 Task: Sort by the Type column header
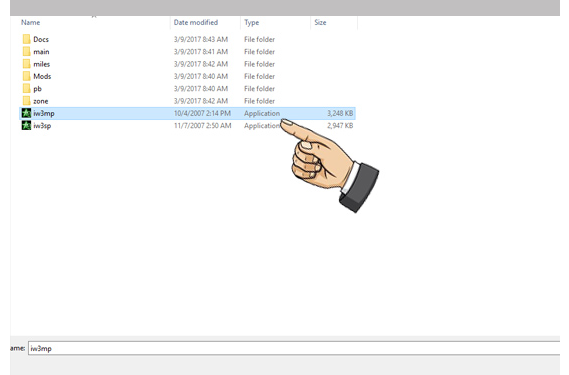point(251,23)
